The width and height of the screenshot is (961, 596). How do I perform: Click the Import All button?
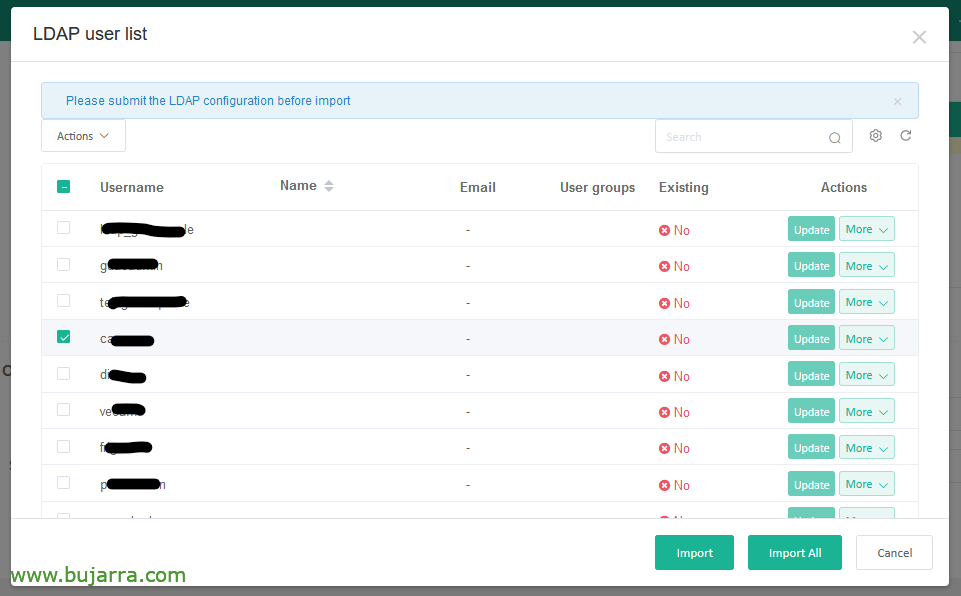794,553
